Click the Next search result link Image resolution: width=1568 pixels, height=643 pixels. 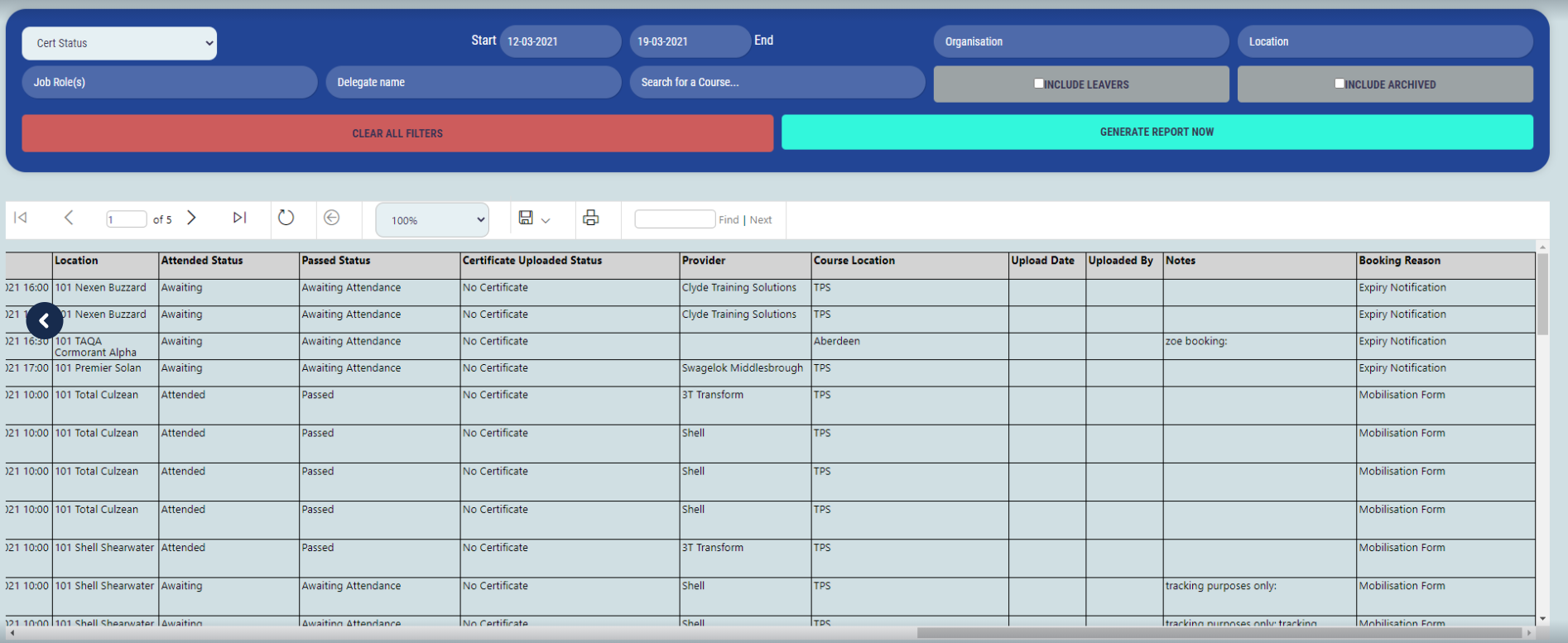[x=760, y=220]
